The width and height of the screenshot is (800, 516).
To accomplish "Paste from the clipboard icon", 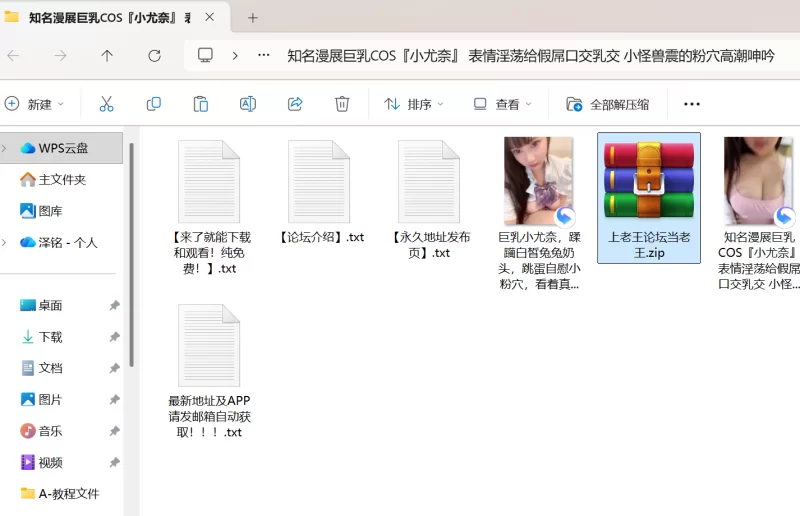I will click(201, 104).
